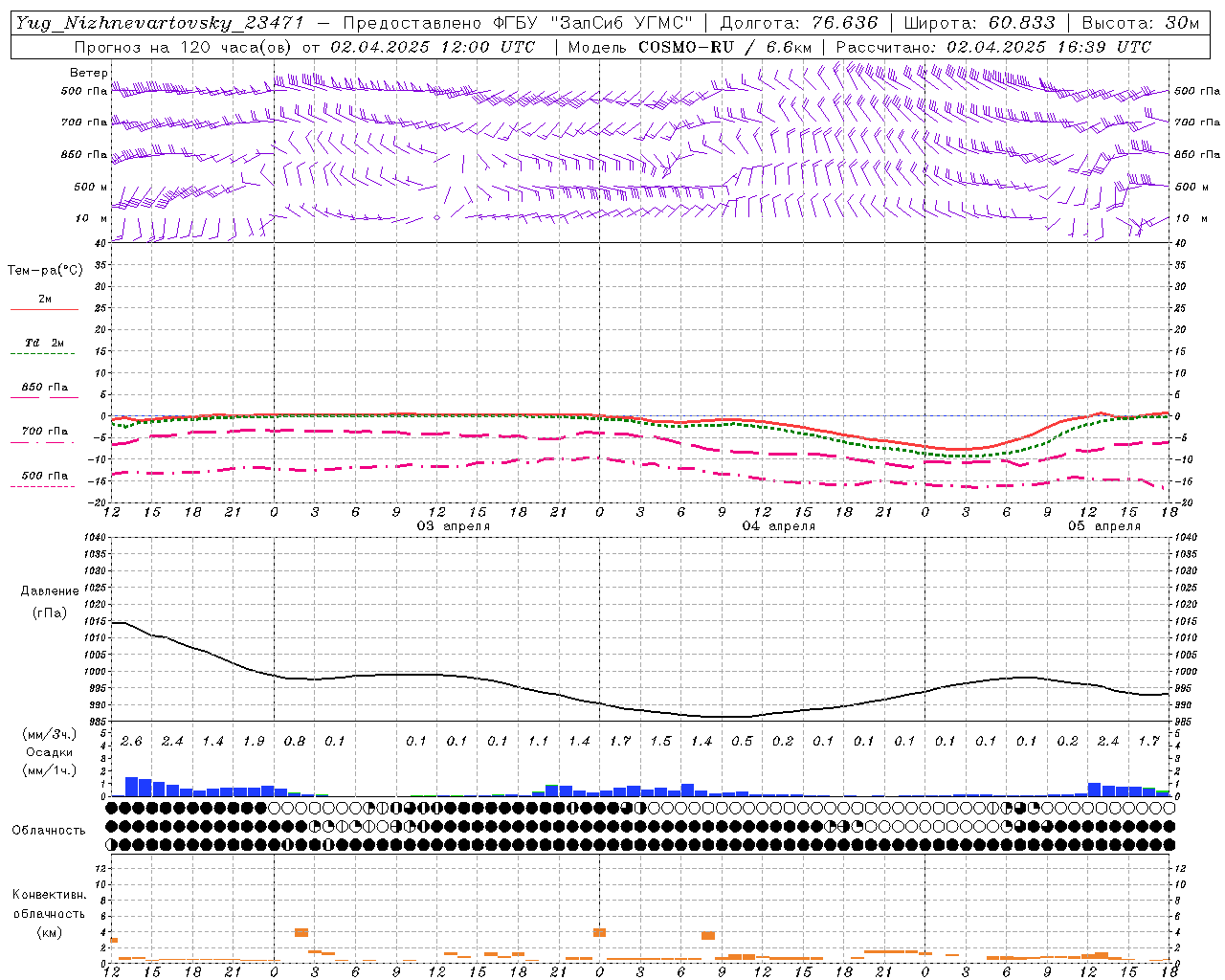Click the "Осадки" precipitation label
The width and height of the screenshot is (1225, 980).
50,753
